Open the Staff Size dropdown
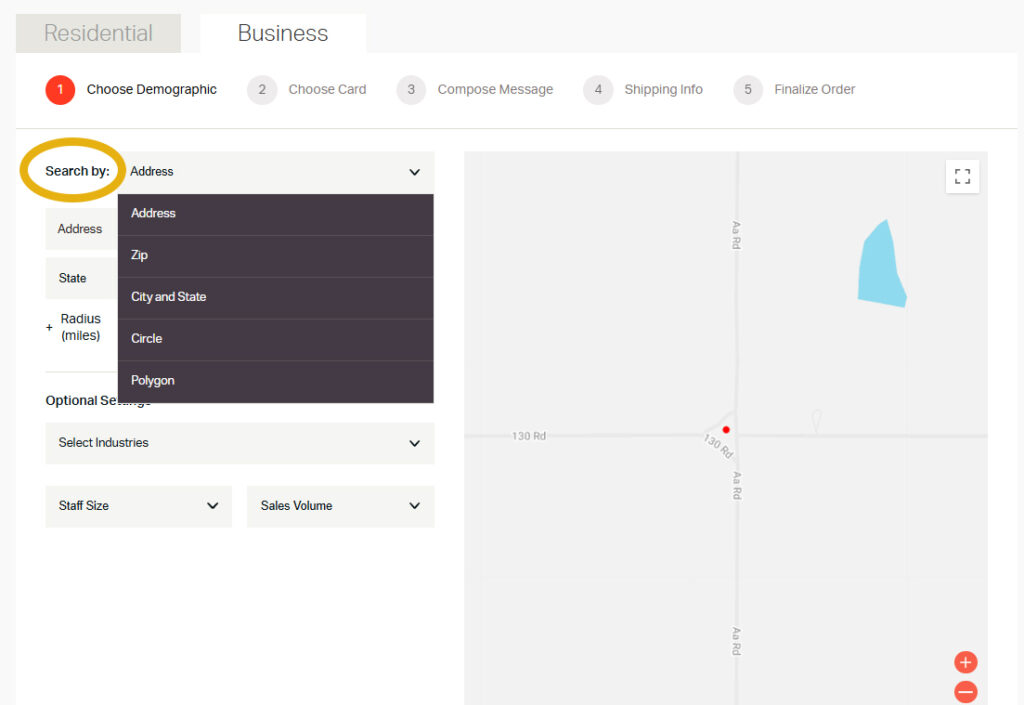The width and height of the screenshot is (1024, 705). (x=138, y=506)
